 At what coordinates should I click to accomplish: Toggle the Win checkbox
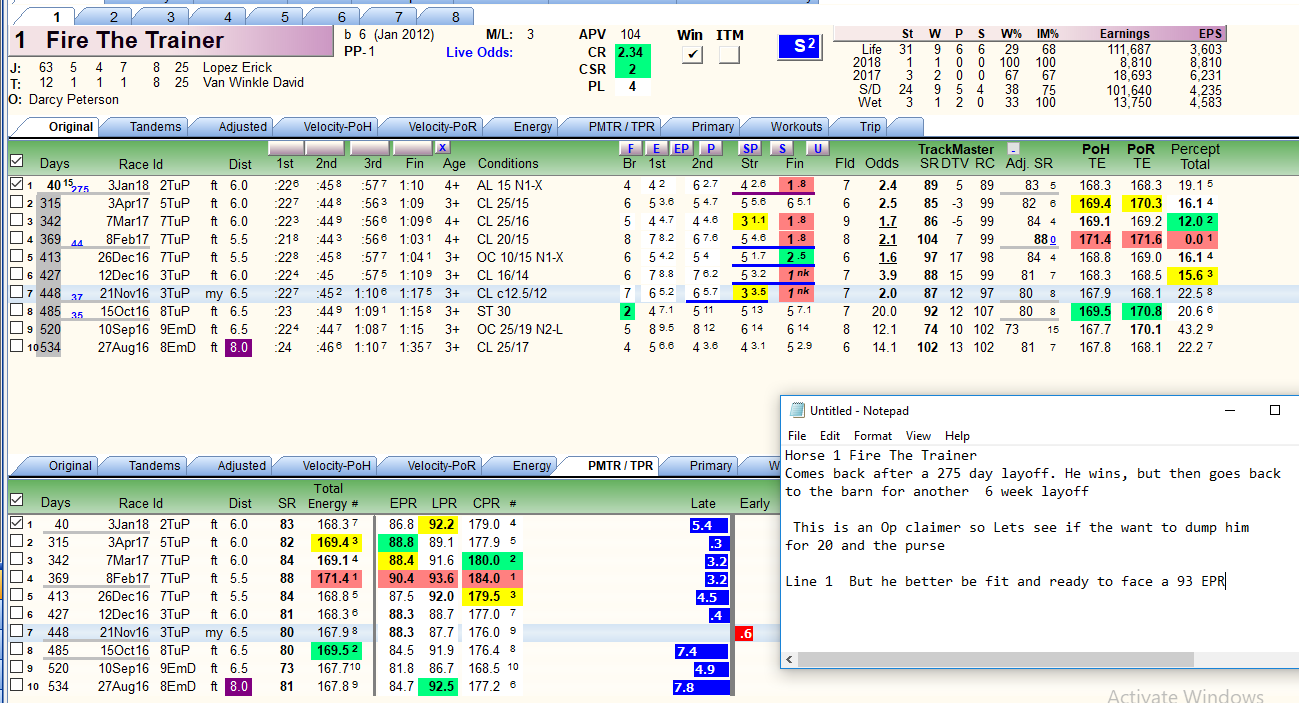pos(691,55)
